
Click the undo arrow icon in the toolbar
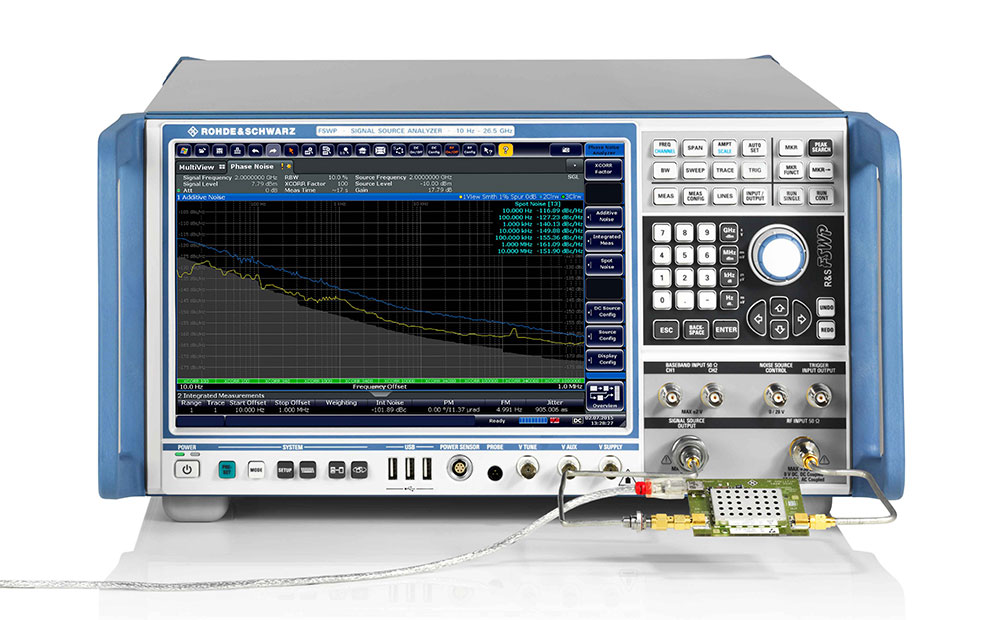[x=255, y=153]
